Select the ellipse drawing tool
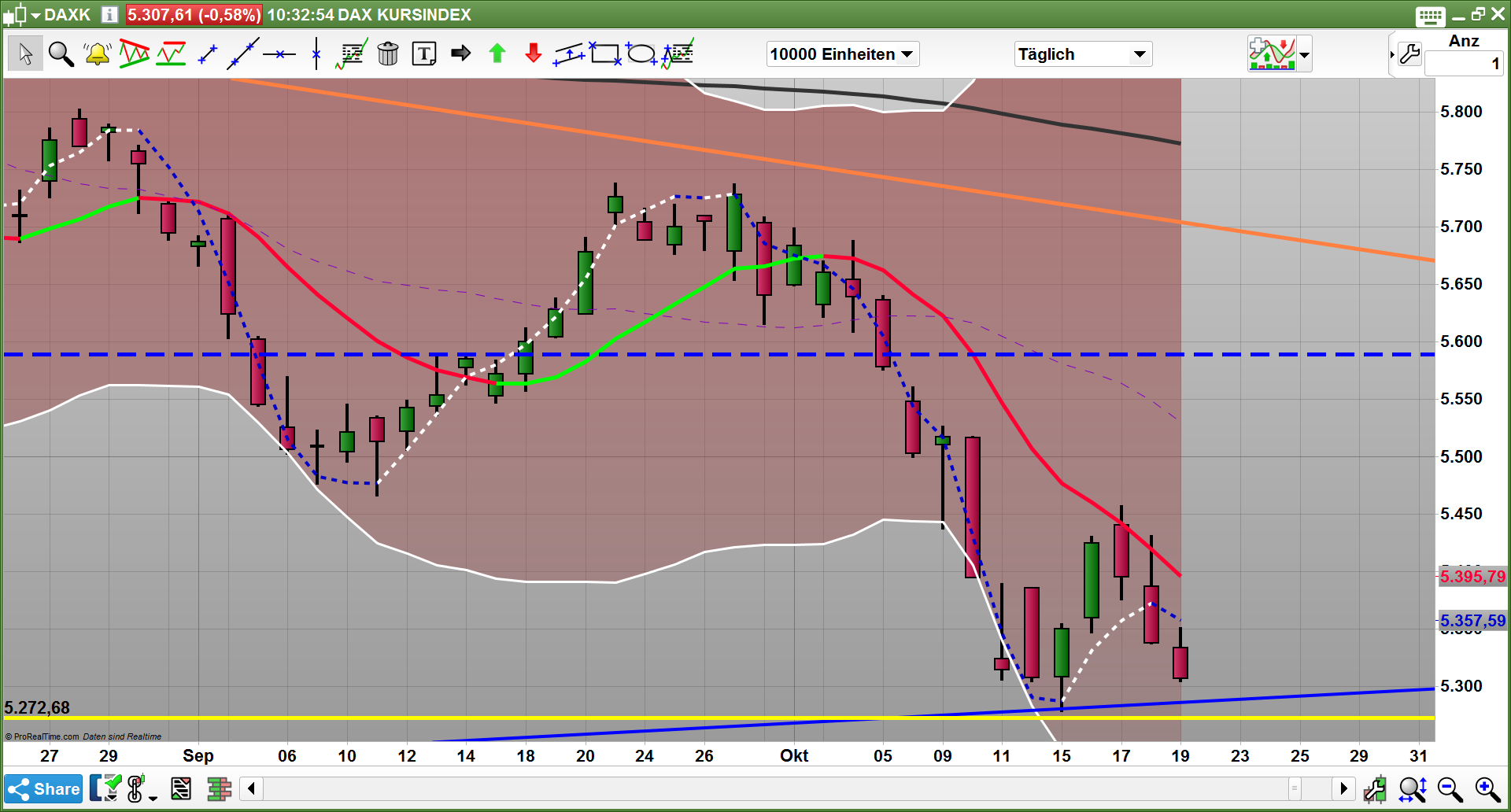 [x=641, y=54]
